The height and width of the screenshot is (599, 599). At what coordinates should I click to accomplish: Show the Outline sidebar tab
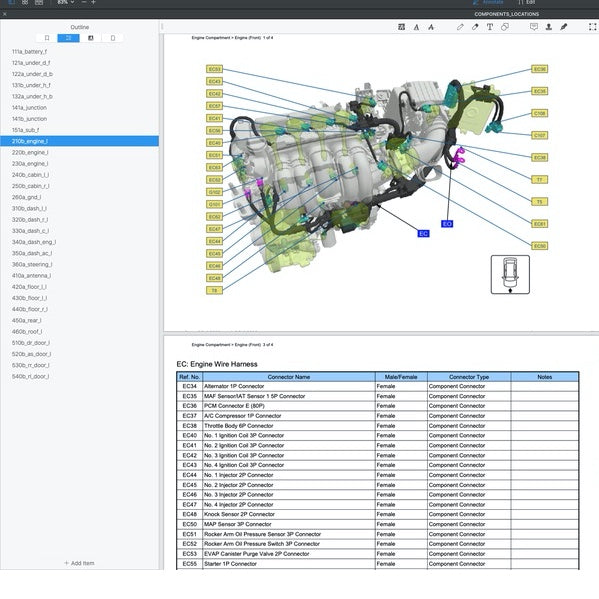tap(68, 38)
